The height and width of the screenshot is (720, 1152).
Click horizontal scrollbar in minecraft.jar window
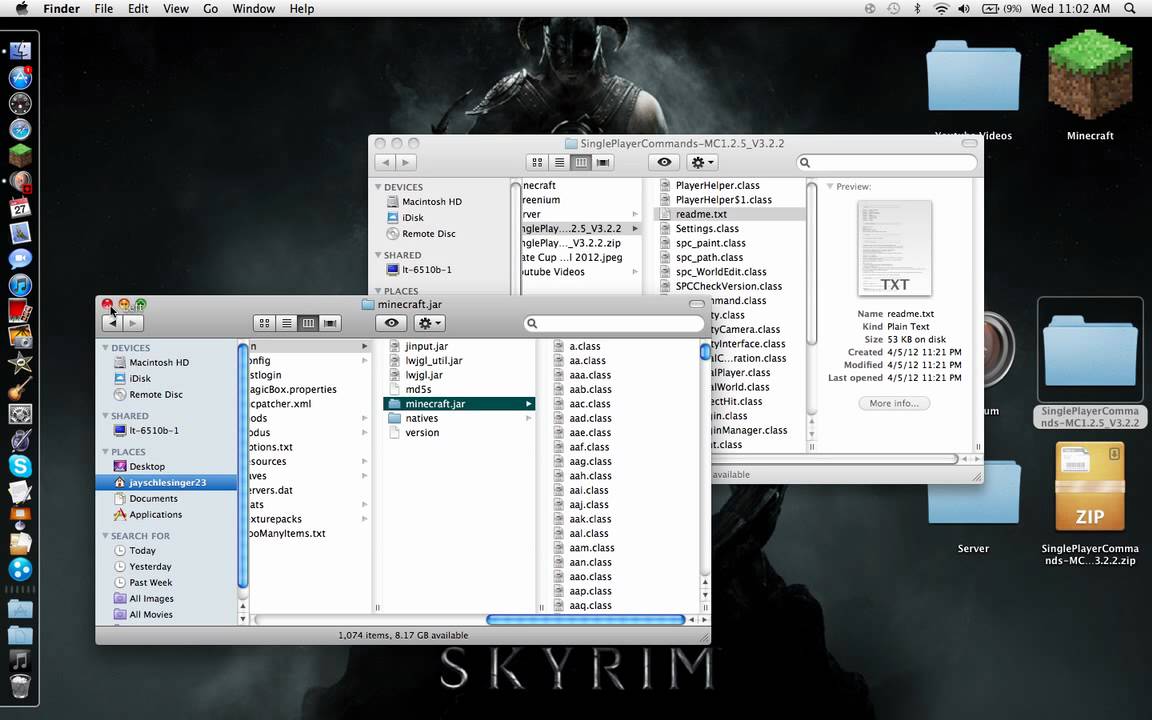pyautogui.click(x=586, y=620)
